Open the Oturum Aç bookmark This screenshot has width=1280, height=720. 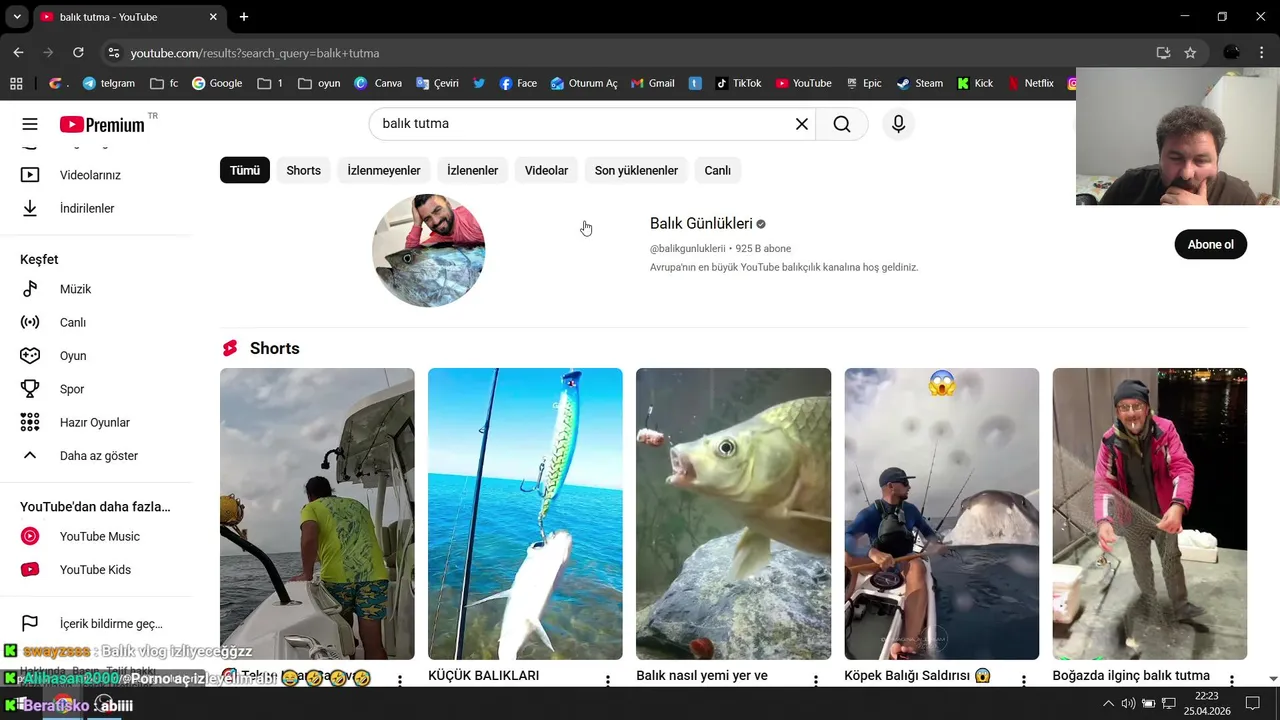point(584,83)
